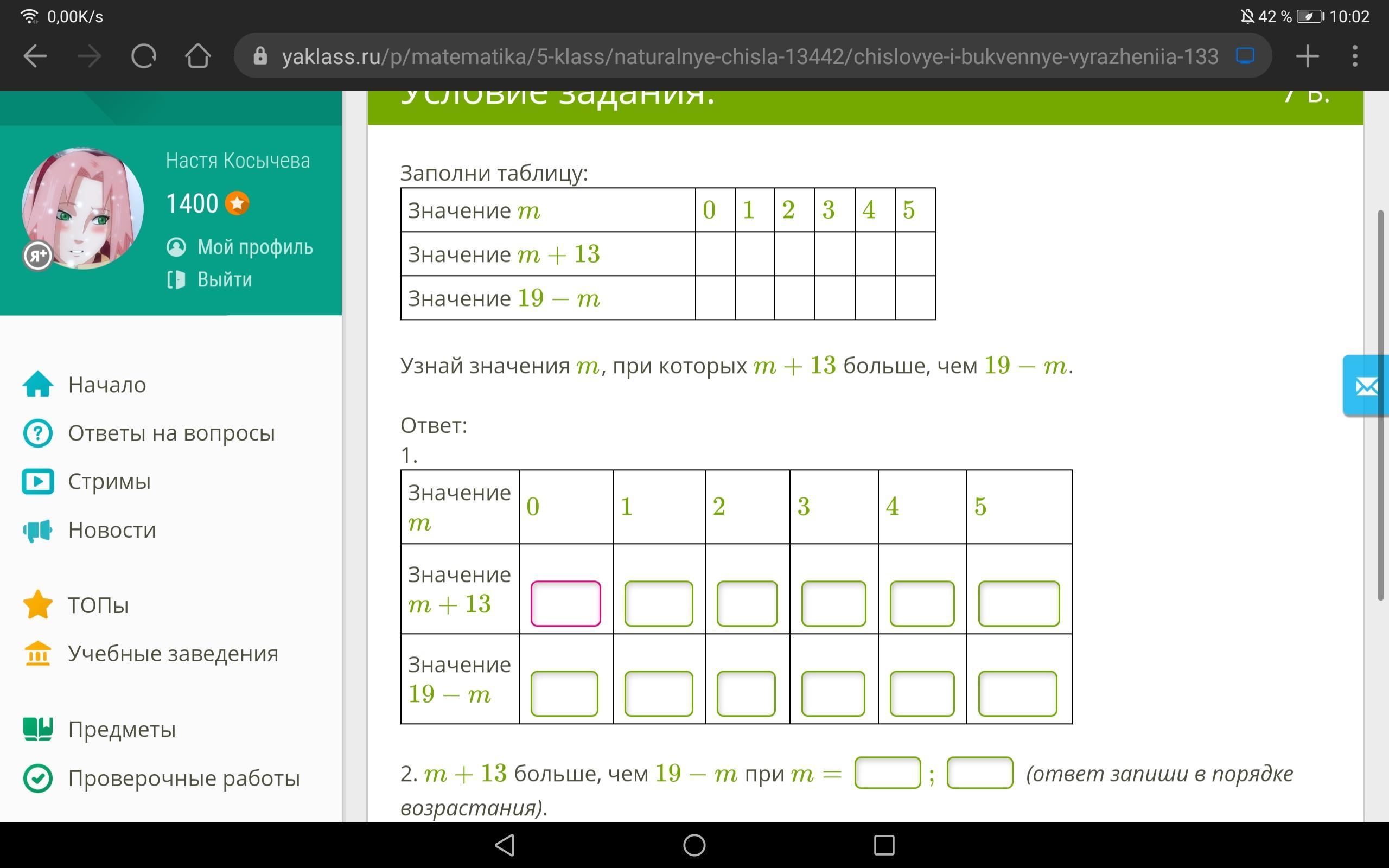Viewport: 1389px width, 868px height.
Task: Click Выйти to log out
Action: pos(224,279)
